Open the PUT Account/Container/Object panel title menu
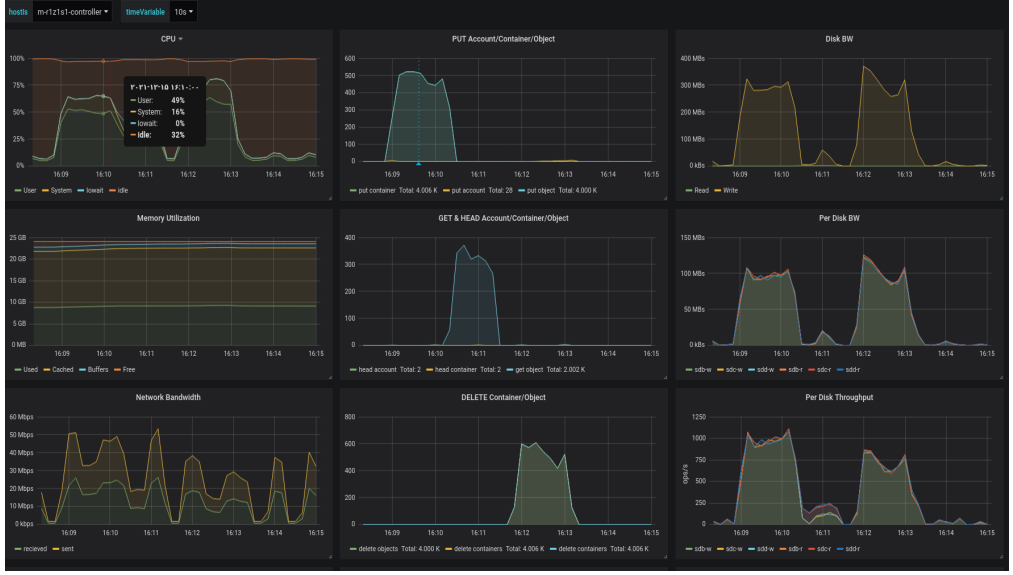 503,38
